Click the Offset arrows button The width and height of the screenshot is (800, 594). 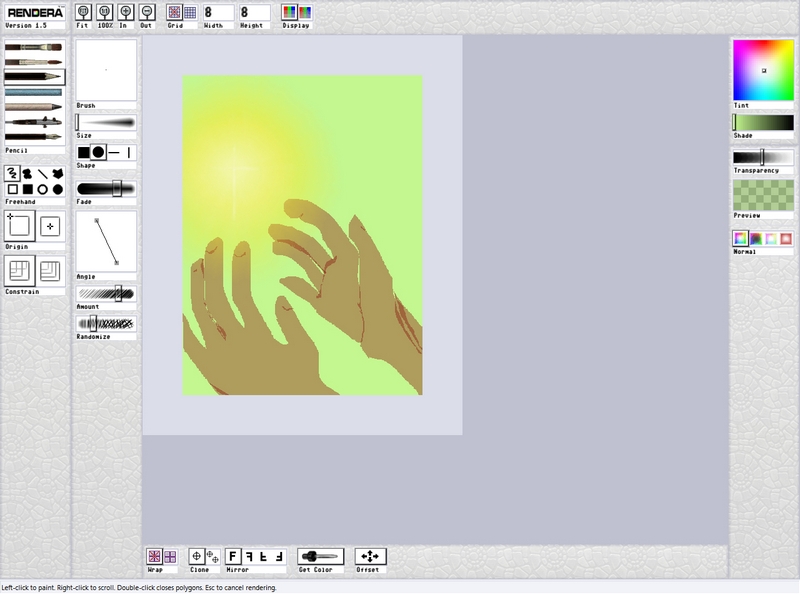[370, 556]
